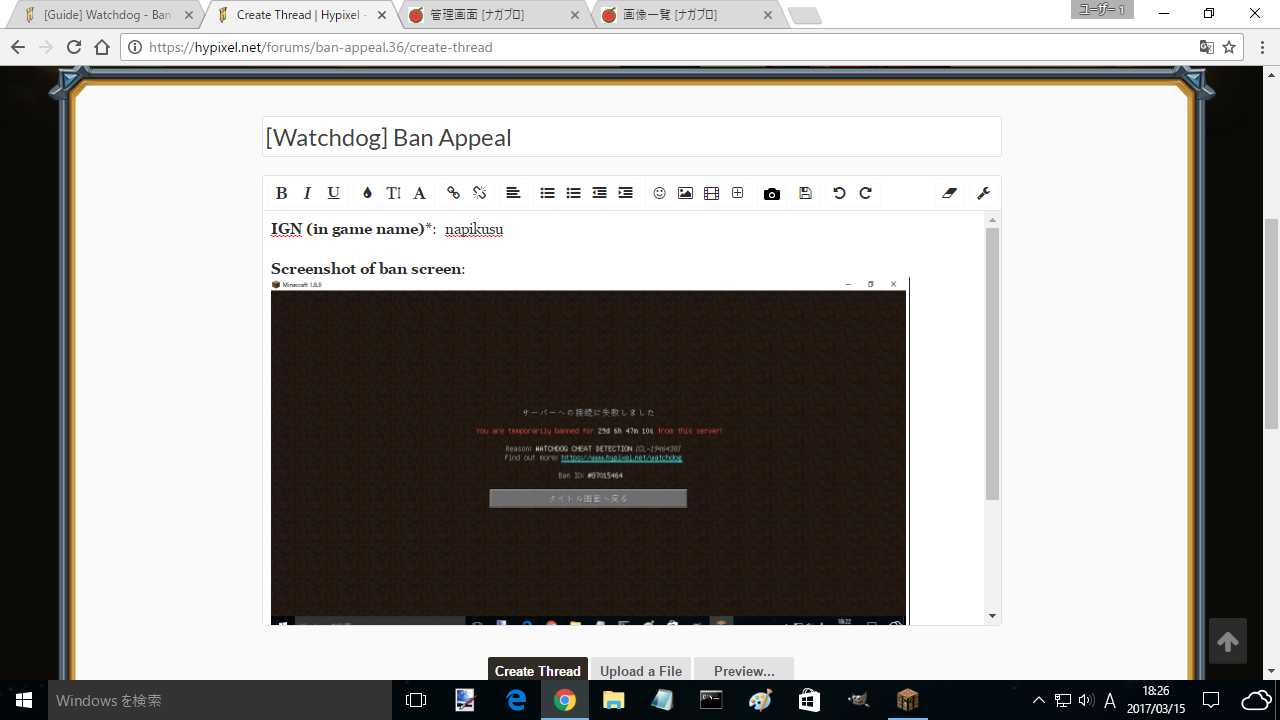Remove formatting with the eraser icon

point(949,193)
